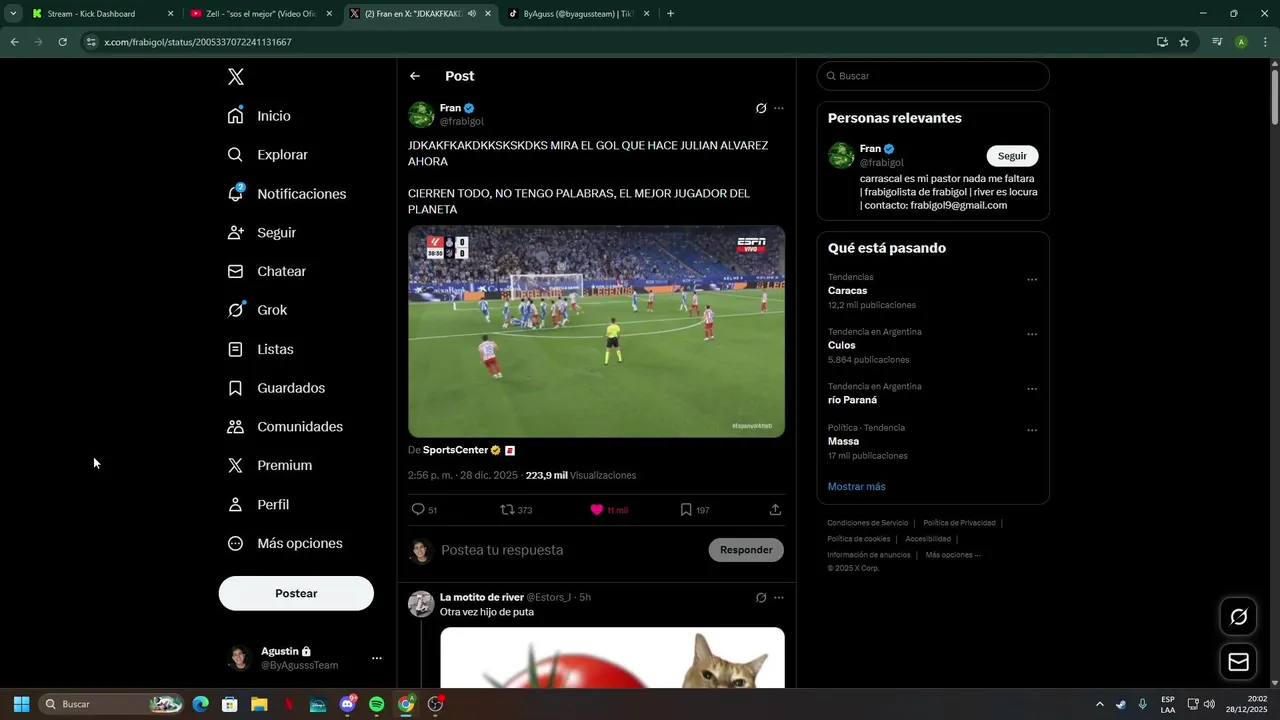
Task: Open the tab search dropdown arrow
Action: [x=13, y=14]
